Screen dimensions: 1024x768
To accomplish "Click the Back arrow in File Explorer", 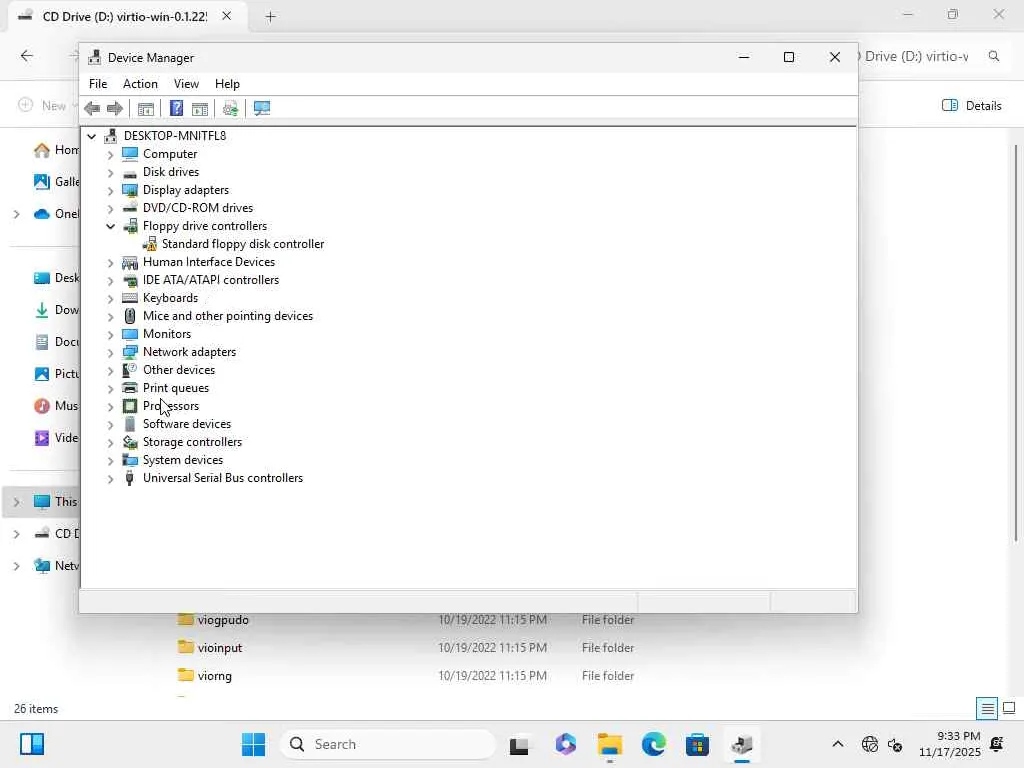I will [27, 56].
